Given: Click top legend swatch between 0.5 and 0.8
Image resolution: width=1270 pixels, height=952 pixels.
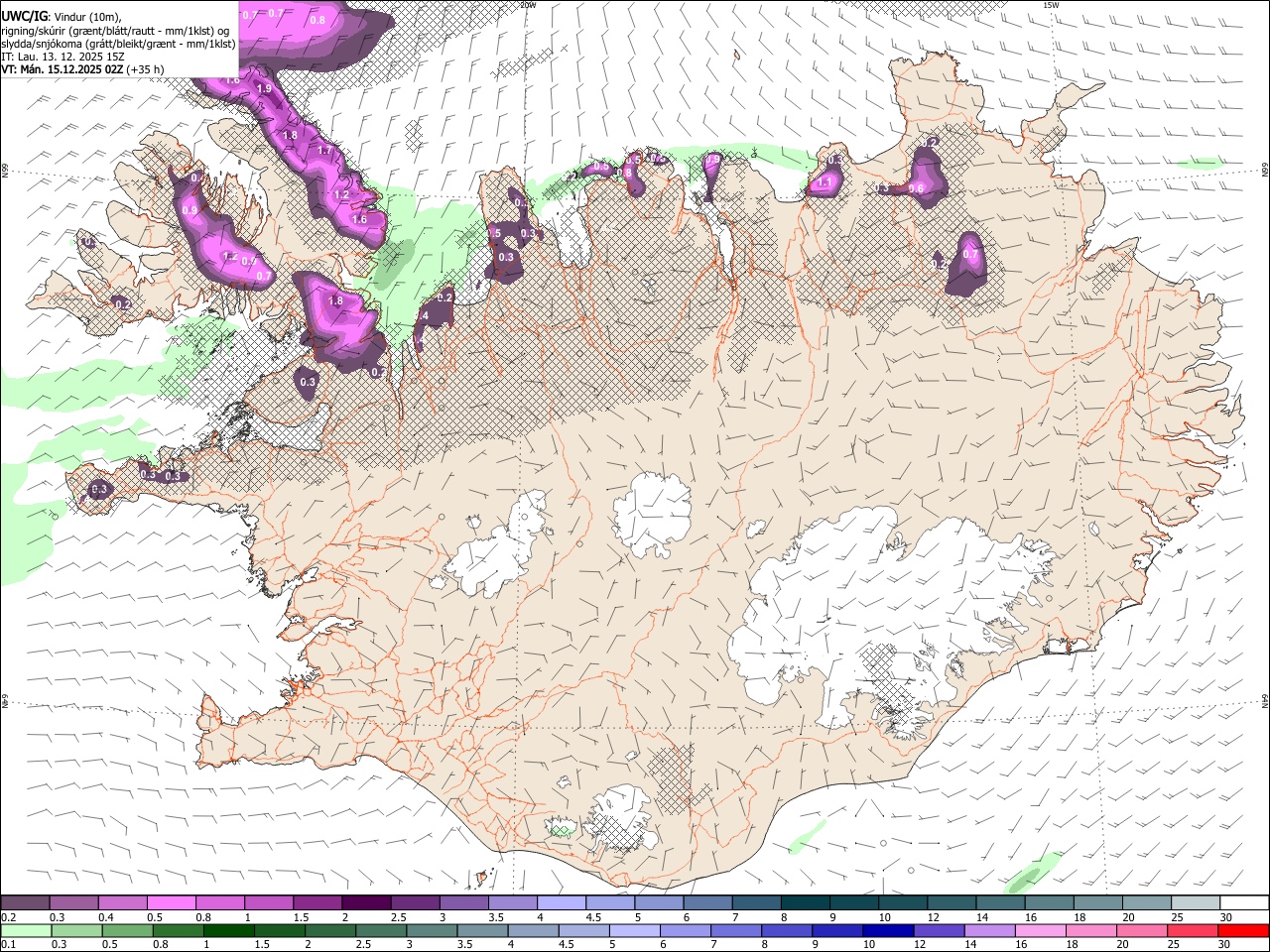Looking at the screenshot, I should tap(171, 903).
